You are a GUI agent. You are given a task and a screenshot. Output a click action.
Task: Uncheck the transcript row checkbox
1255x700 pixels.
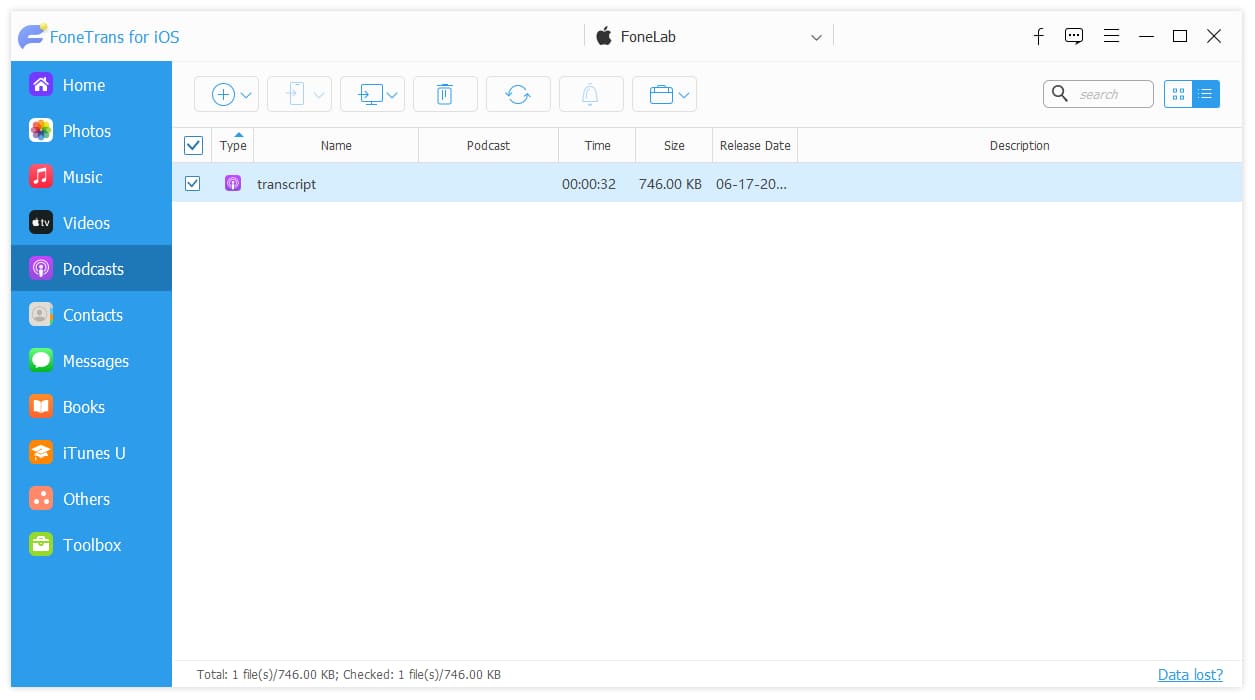pos(193,183)
